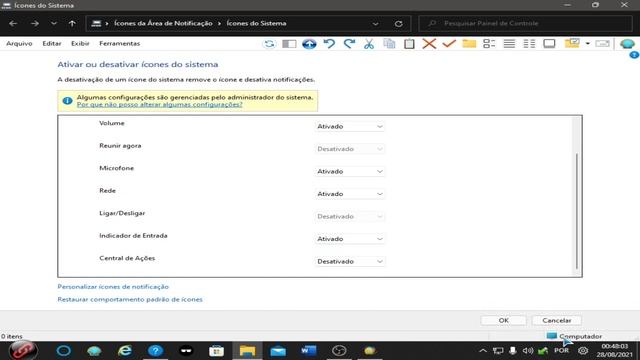Click the '0 itens' status text

11,336
